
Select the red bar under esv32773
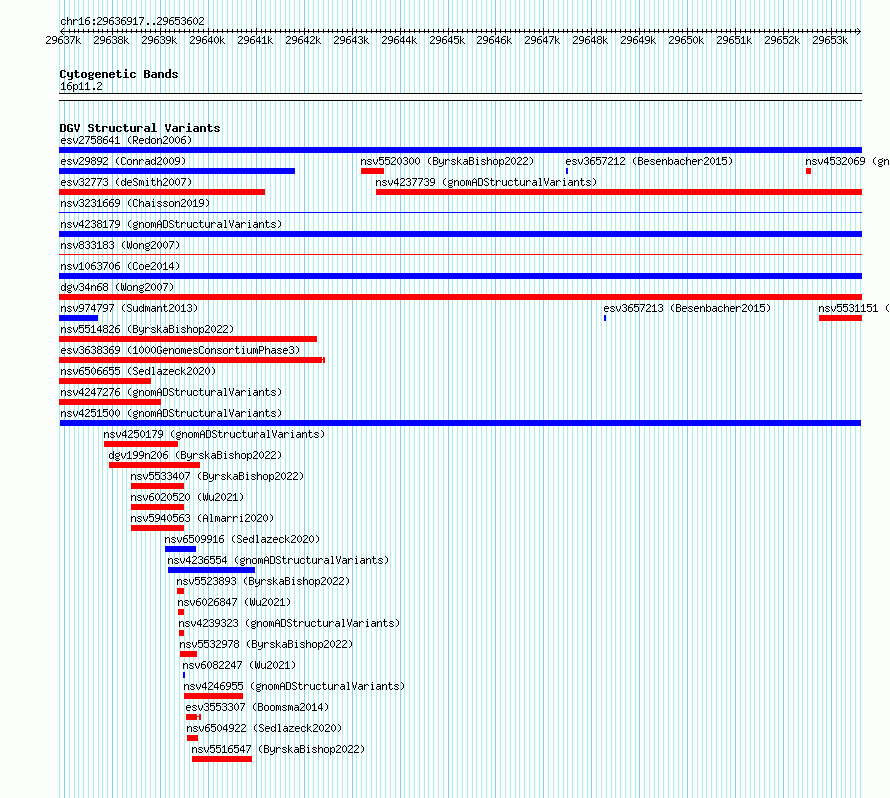162,192
